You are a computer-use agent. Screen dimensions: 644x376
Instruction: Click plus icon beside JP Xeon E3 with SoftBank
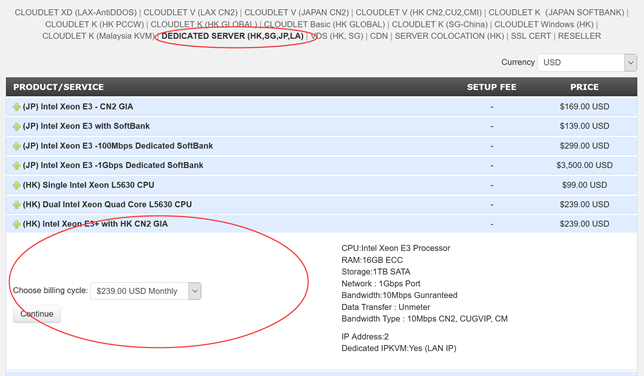[x=16, y=127]
